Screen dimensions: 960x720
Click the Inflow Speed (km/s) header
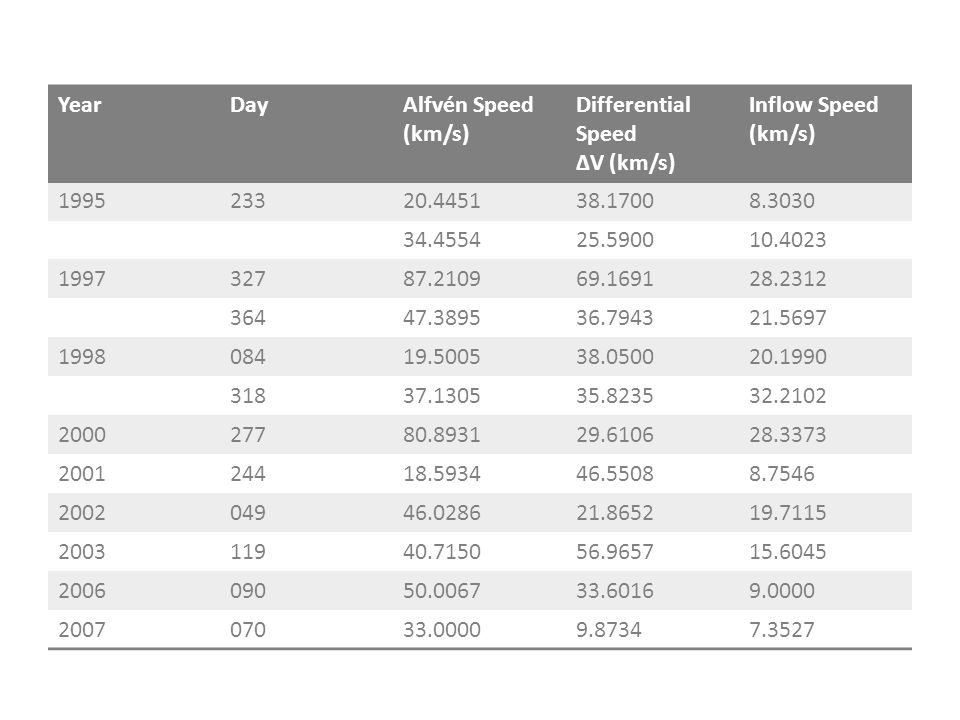[x=813, y=119]
